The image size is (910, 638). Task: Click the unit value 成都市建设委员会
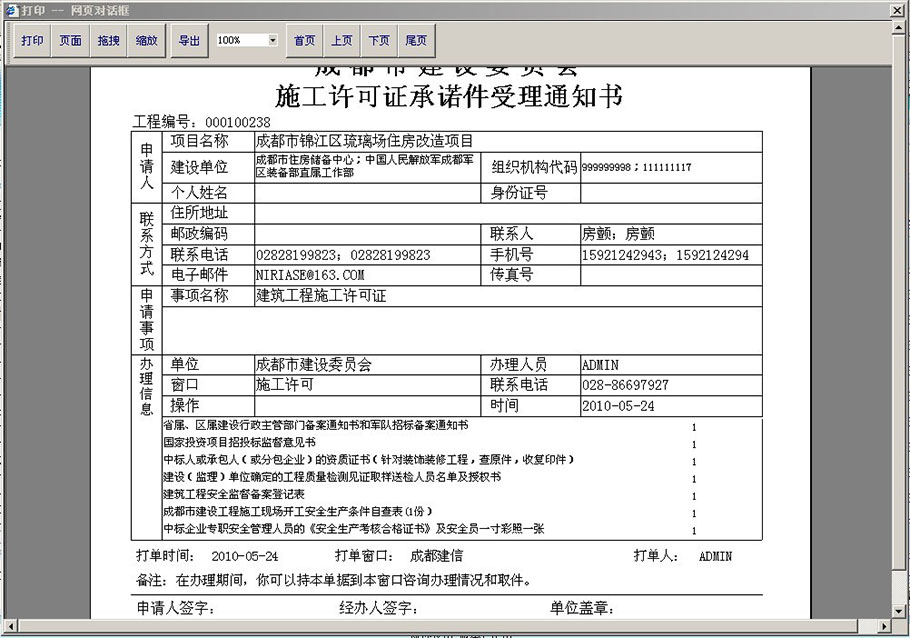click(x=313, y=365)
